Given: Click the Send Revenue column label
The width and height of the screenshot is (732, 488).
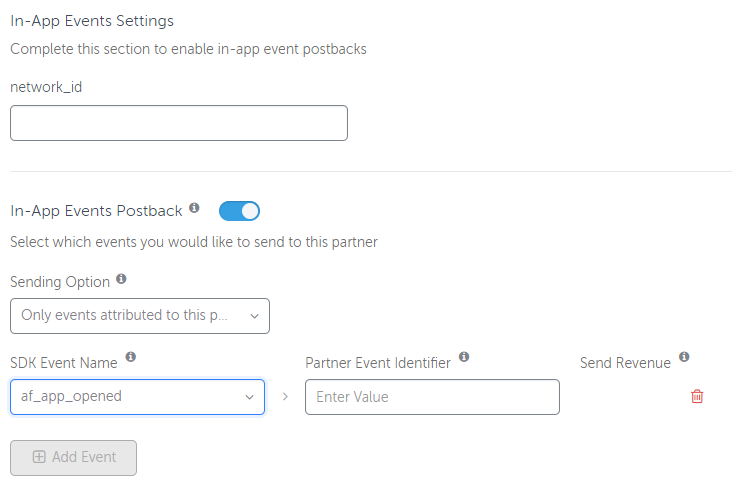Looking at the screenshot, I should [x=625, y=363].
